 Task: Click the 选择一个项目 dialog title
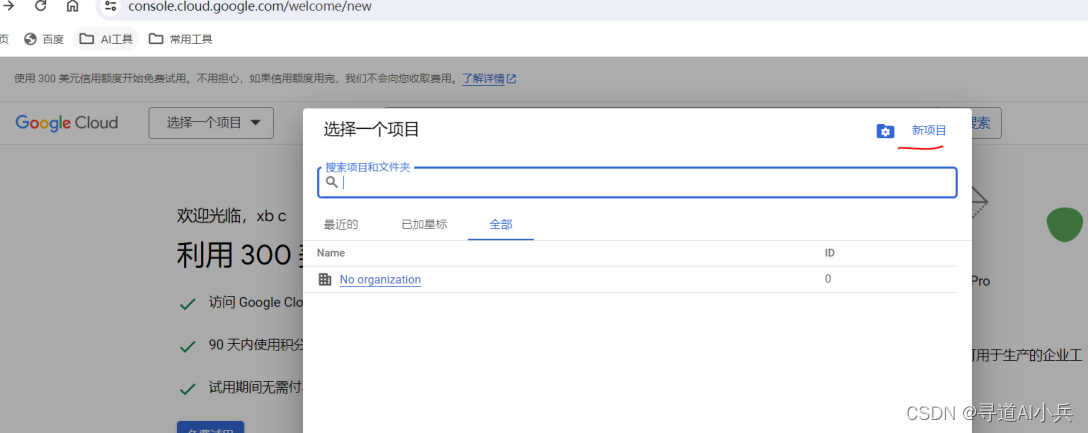pyautogui.click(x=371, y=129)
